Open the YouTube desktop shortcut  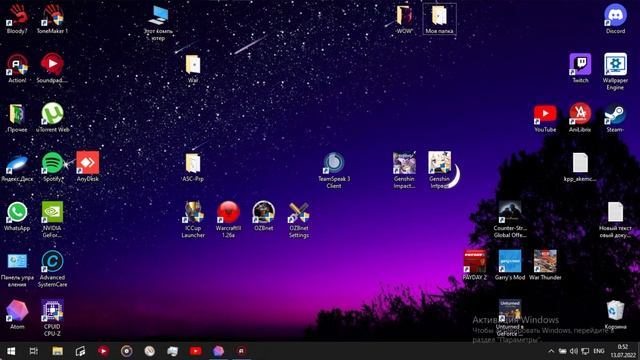point(545,118)
